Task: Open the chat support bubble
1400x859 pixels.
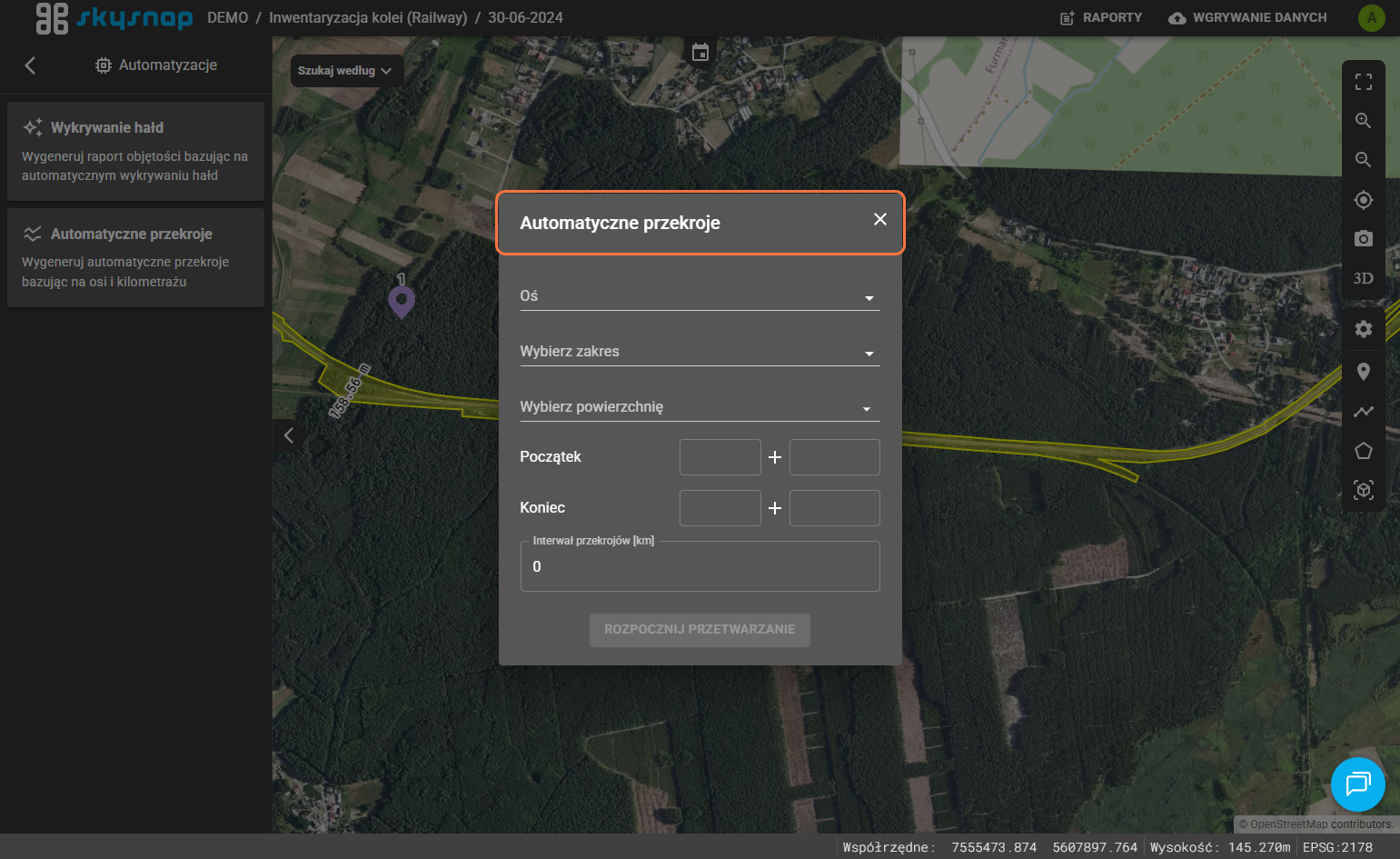Action: coord(1357,784)
